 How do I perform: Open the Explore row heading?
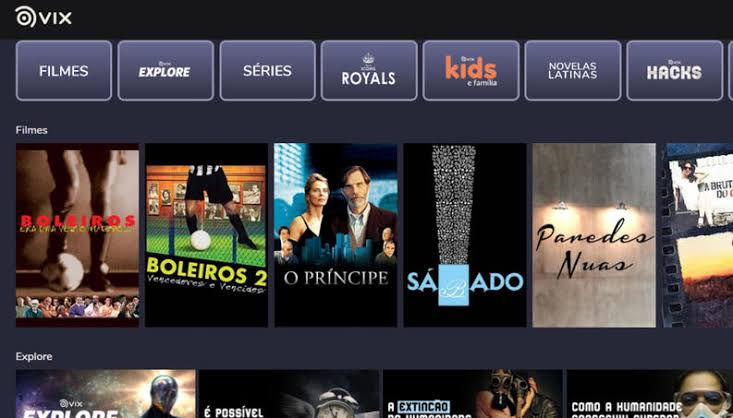pos(34,356)
